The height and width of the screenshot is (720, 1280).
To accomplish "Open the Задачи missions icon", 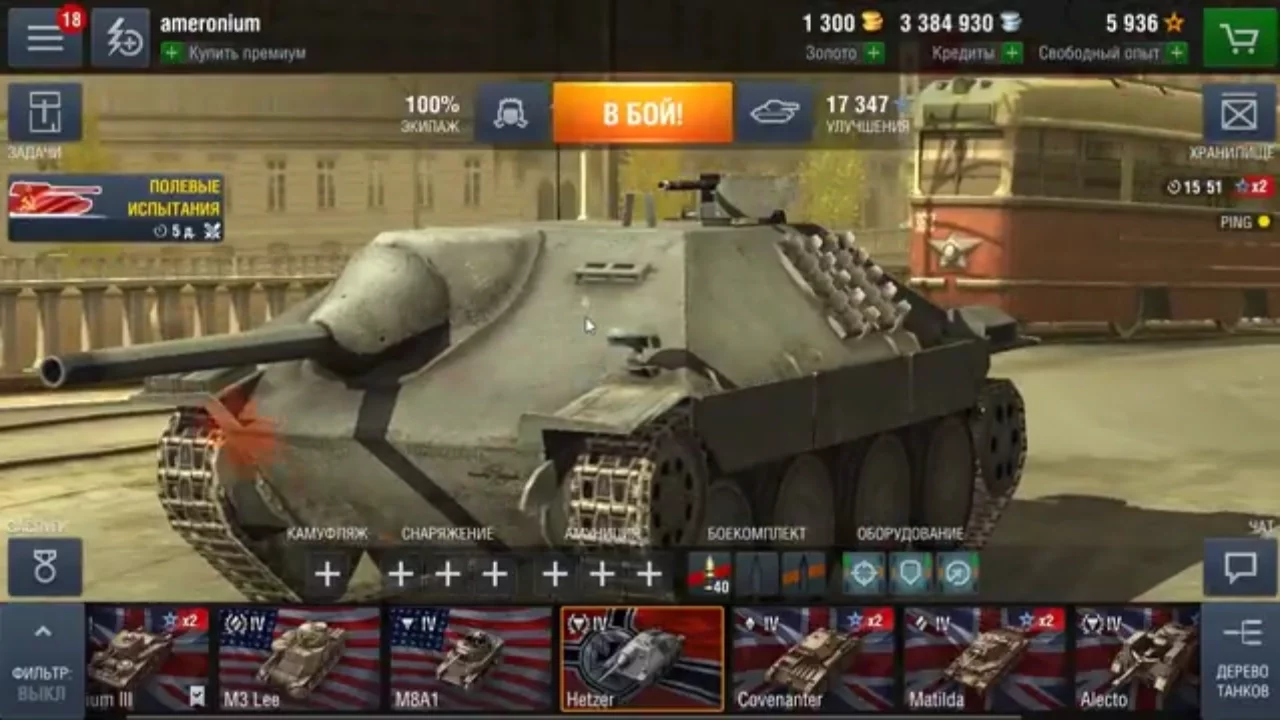I will click(45, 113).
